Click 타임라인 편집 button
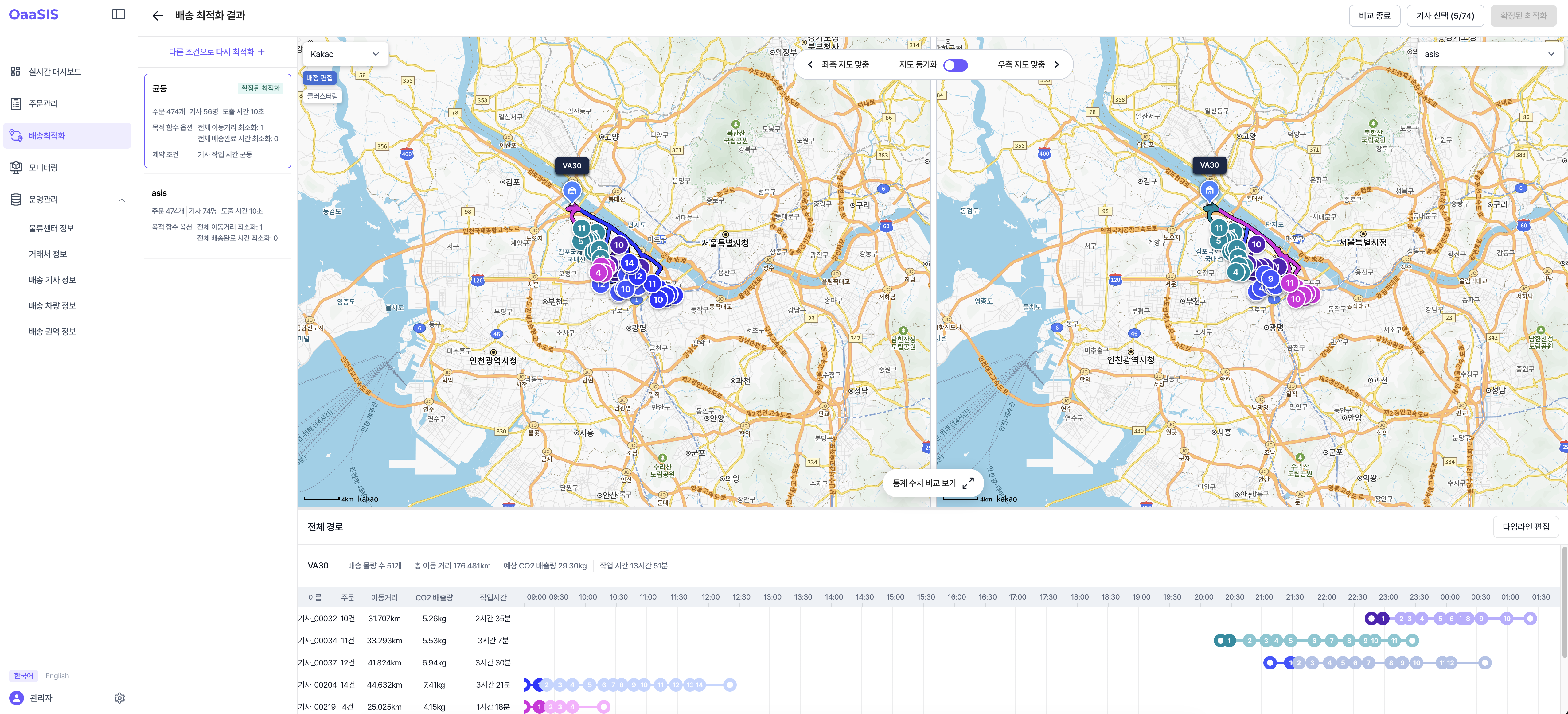 coord(1525,527)
